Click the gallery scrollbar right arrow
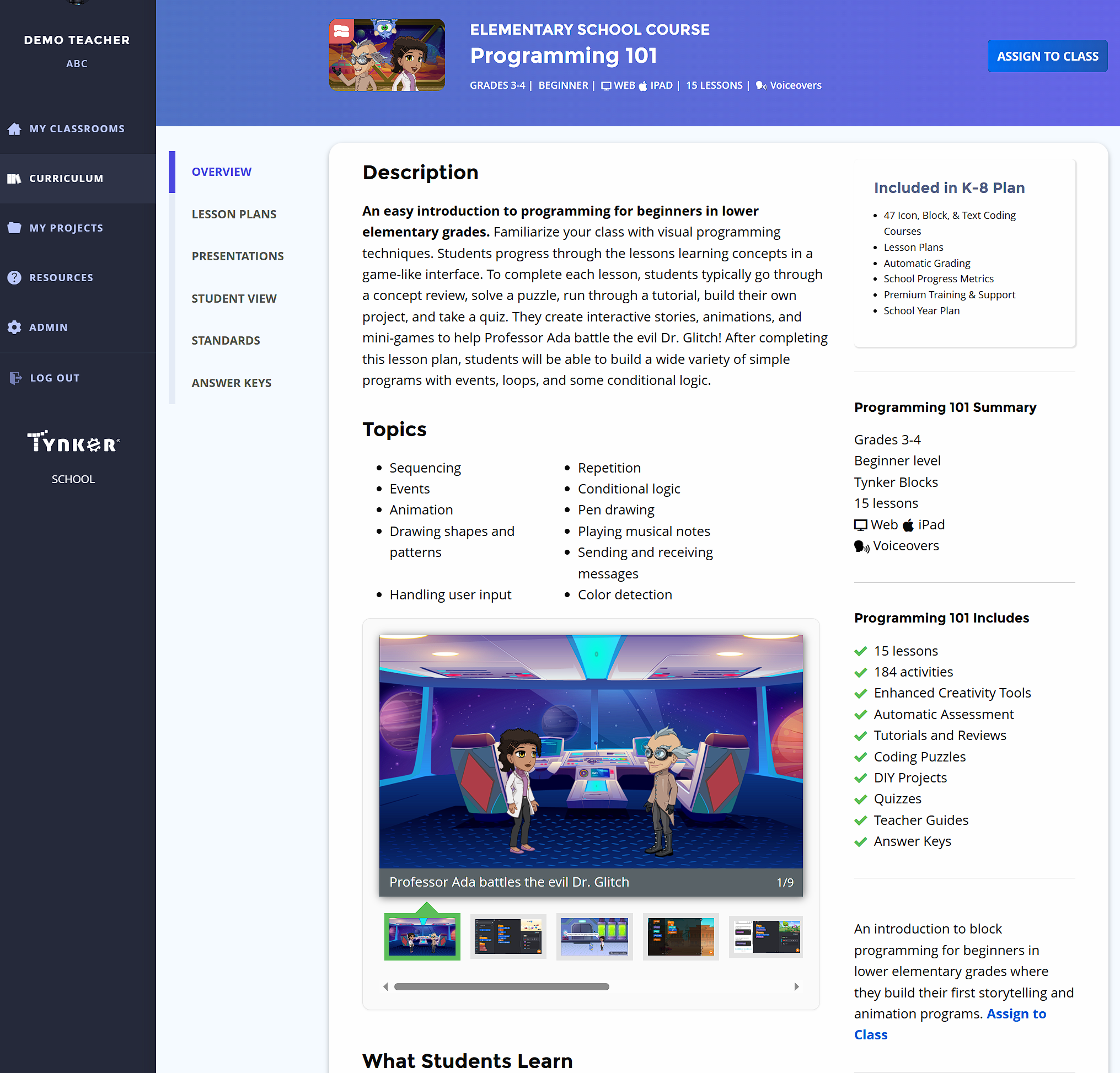Screen dimensions: 1120x1073 coord(796,987)
